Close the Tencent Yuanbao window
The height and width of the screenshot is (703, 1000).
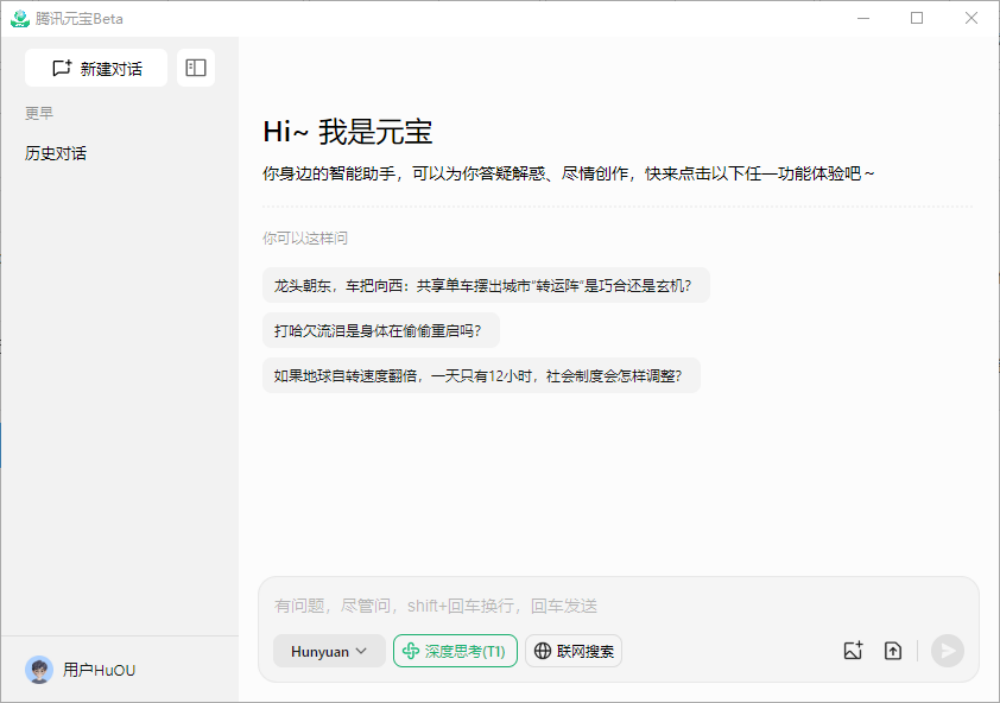(x=971, y=18)
